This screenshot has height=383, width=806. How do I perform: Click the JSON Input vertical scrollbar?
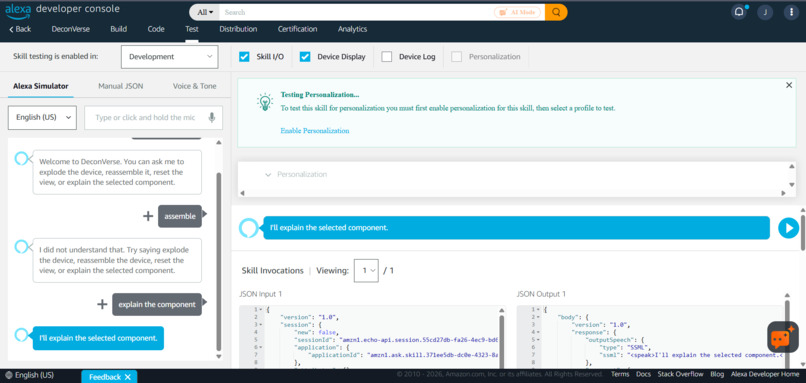(502, 342)
